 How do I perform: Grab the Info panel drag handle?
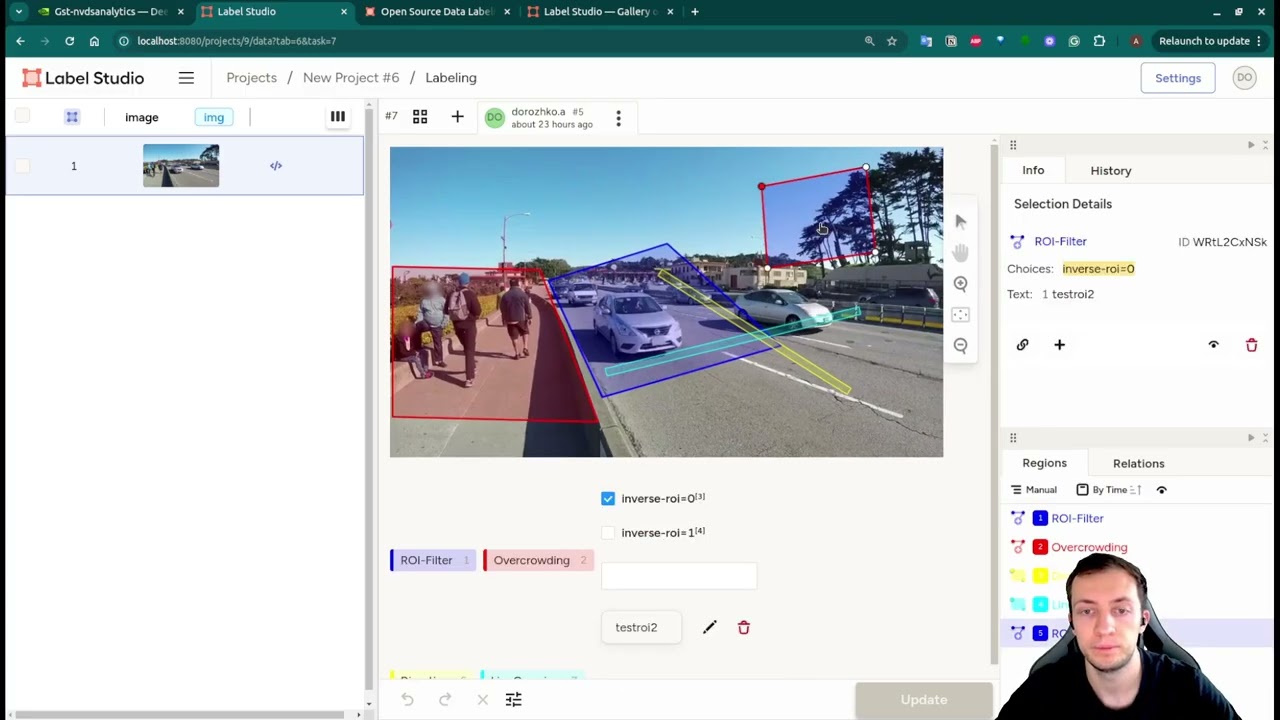(1013, 145)
